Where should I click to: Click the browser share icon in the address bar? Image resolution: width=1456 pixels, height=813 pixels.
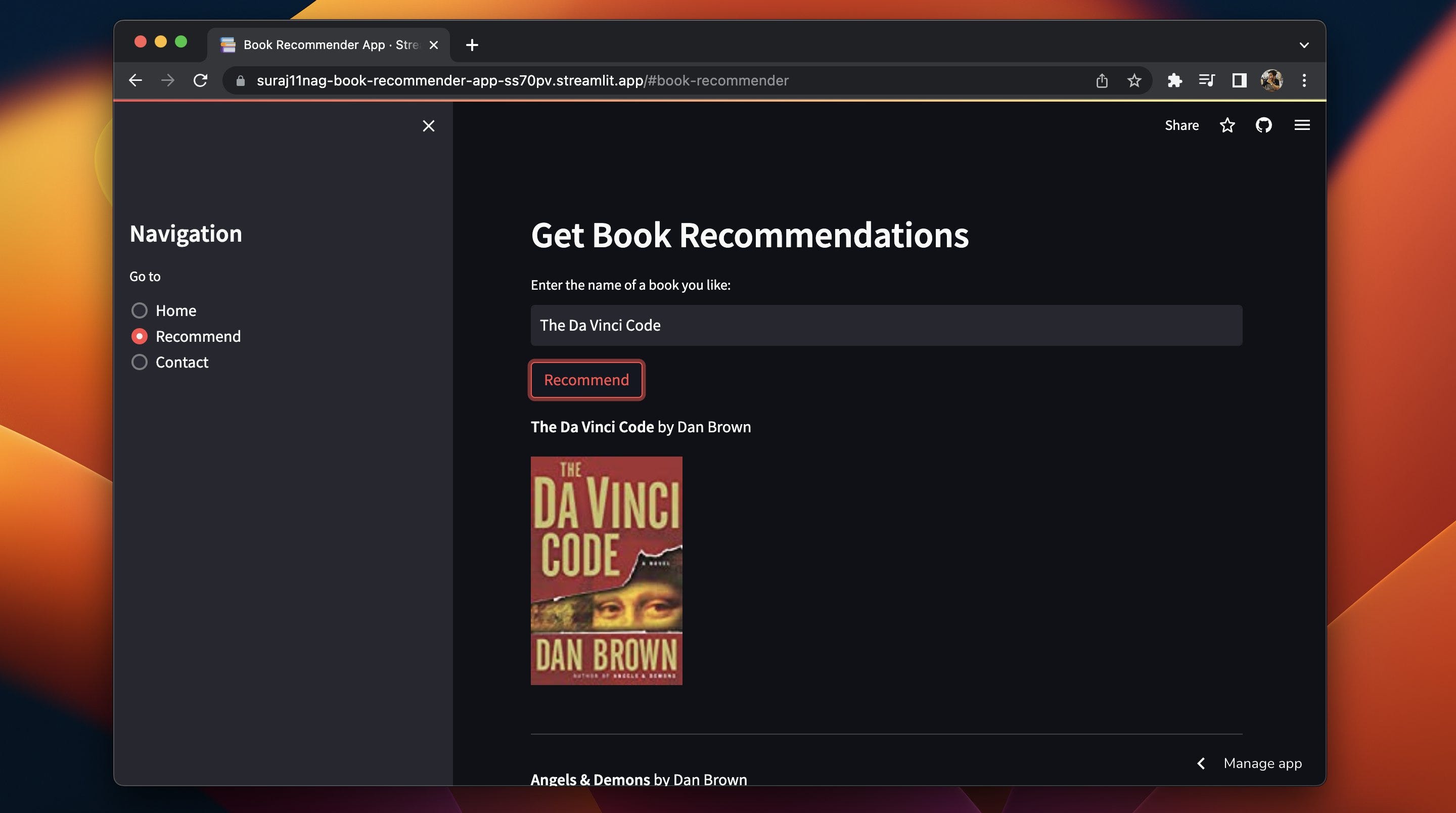pos(1101,80)
